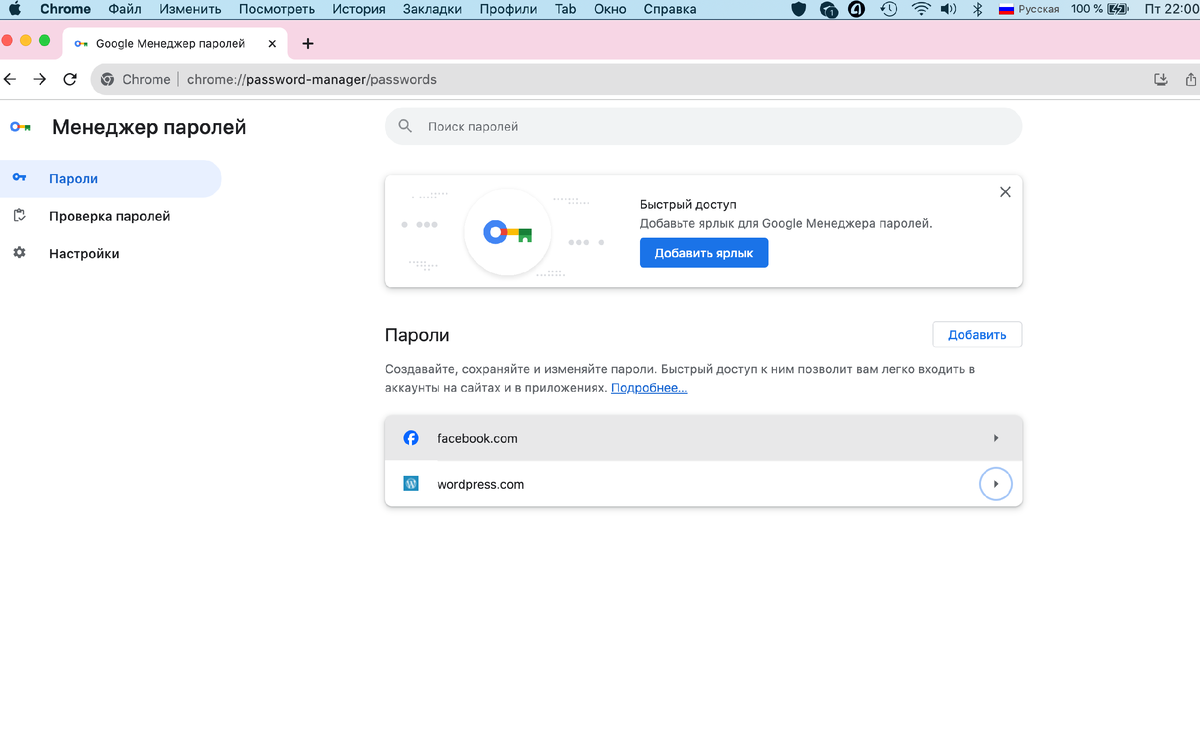Image resolution: width=1200 pixels, height=746 pixels.
Task: Click the date and time in menu bar
Action: tap(1171, 9)
